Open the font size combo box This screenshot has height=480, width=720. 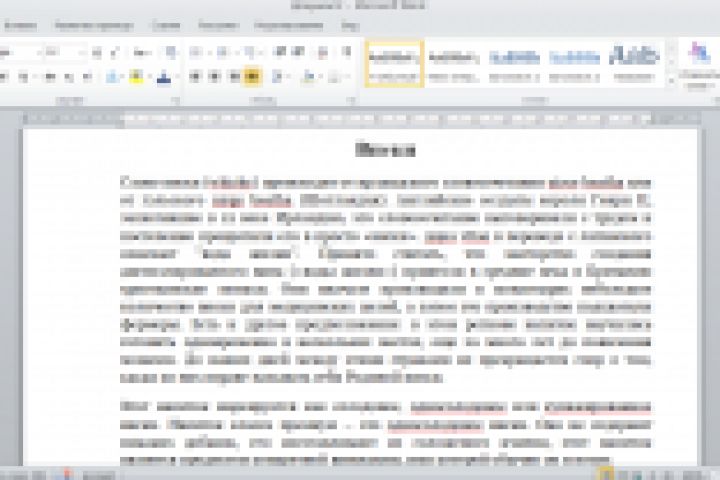(x=65, y=53)
